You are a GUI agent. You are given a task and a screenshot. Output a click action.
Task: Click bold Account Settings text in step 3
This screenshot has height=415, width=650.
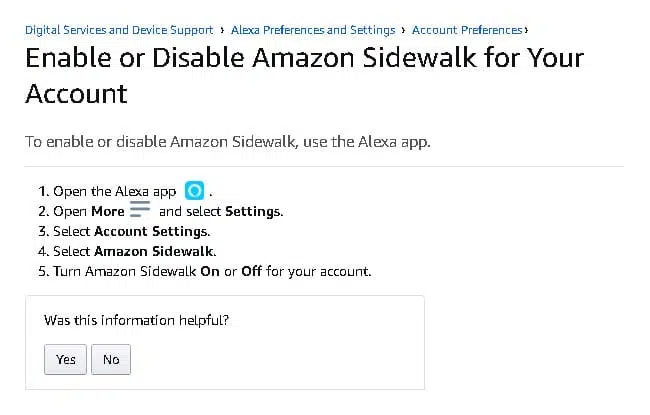pos(150,231)
